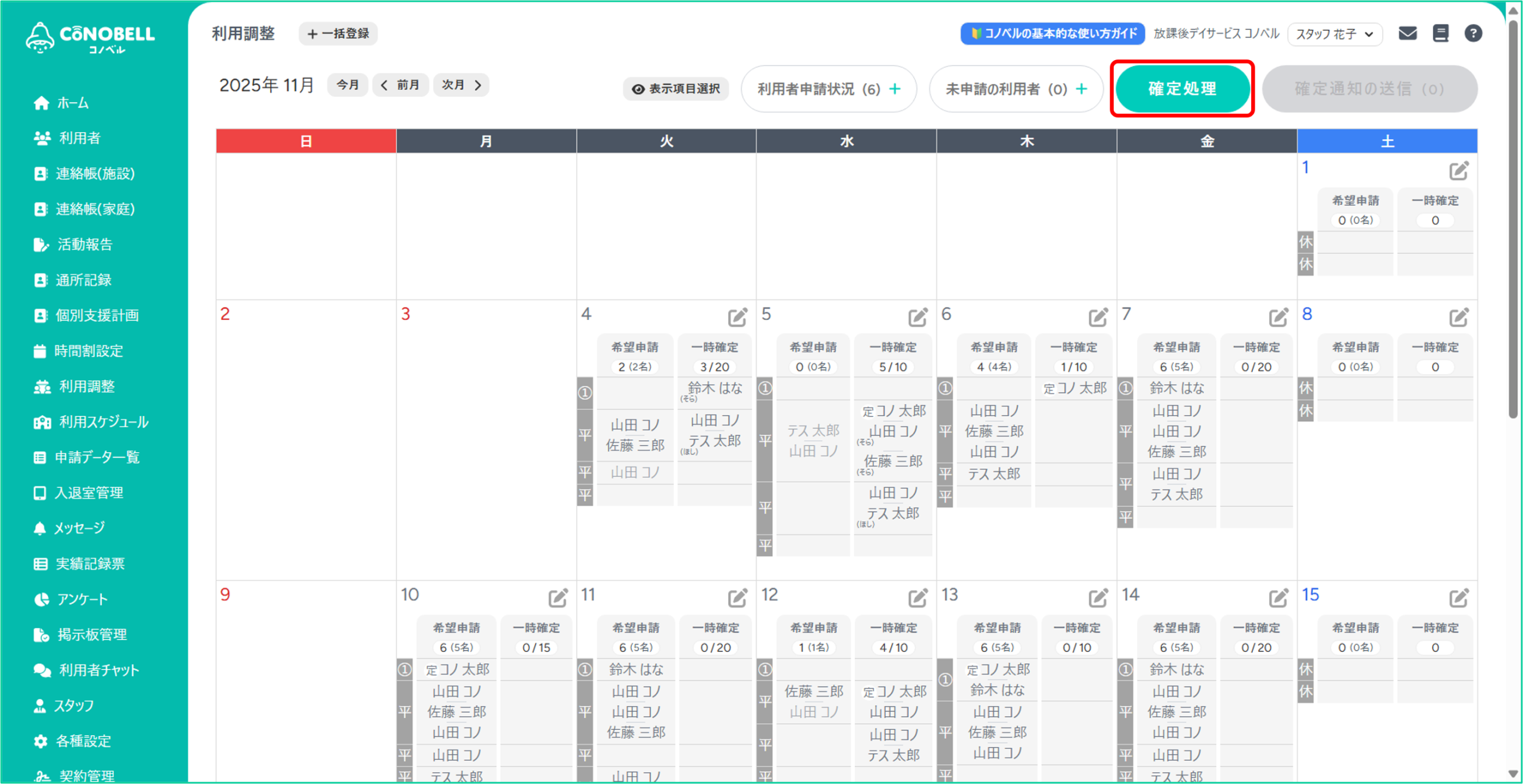Open the edit icon on November 12
Viewport: 1523px width, 784px height.
point(917,598)
